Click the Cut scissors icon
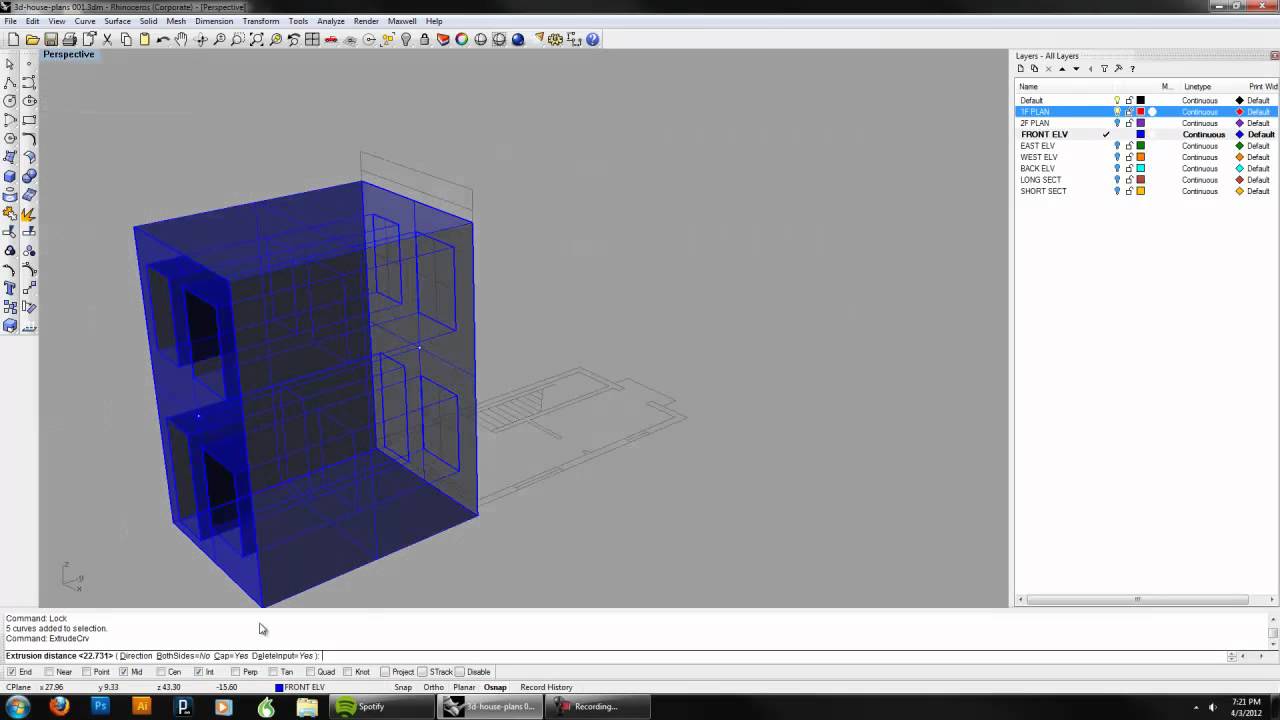Image resolution: width=1280 pixels, height=720 pixels. pos(107,39)
